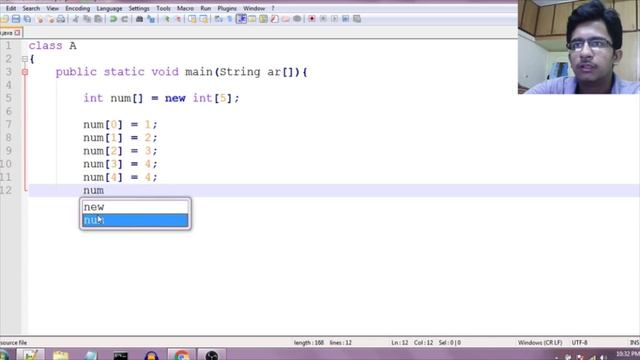Click the Save file toolbar icon

click(x=16, y=19)
